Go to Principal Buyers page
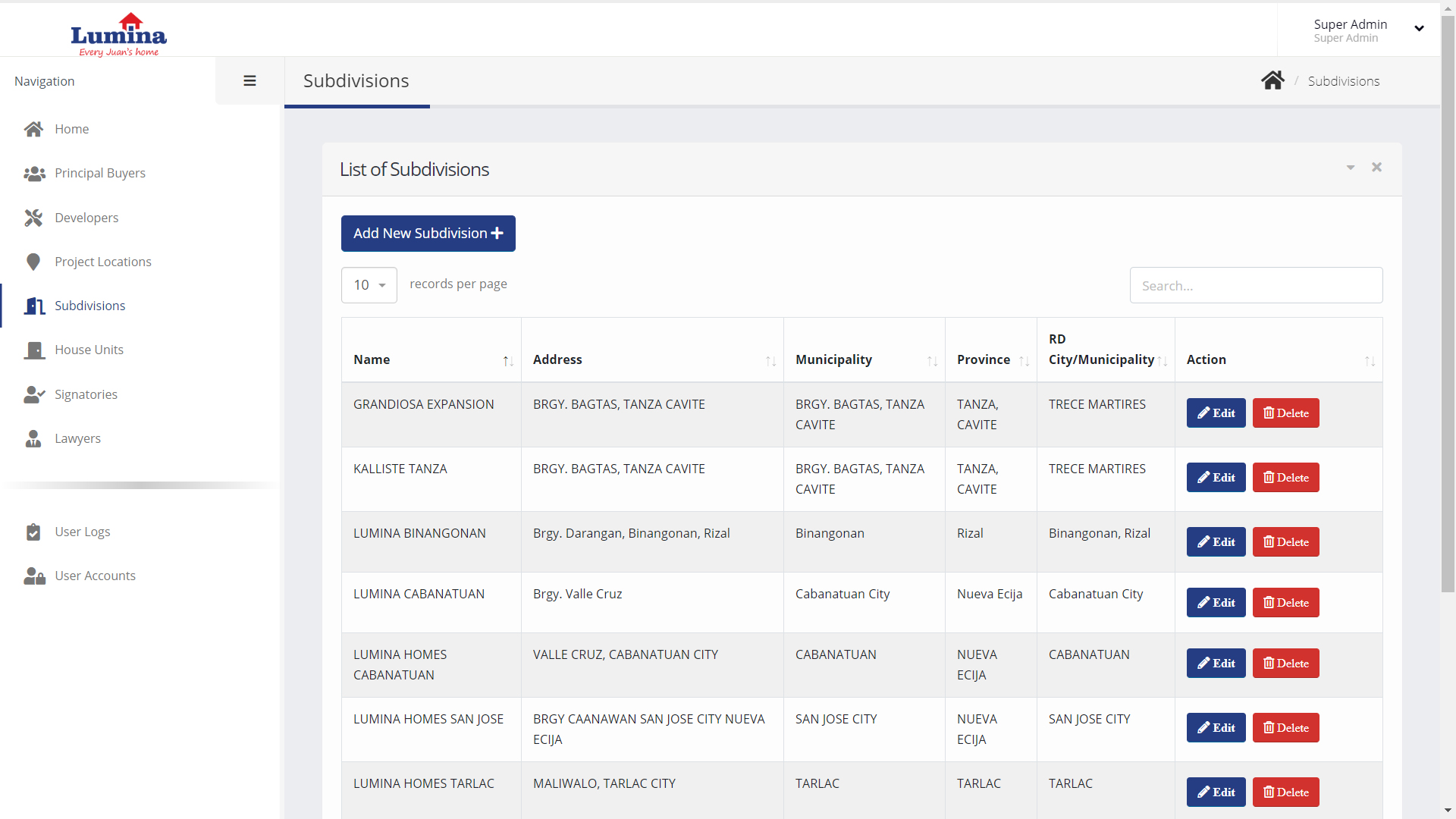 [x=99, y=173]
